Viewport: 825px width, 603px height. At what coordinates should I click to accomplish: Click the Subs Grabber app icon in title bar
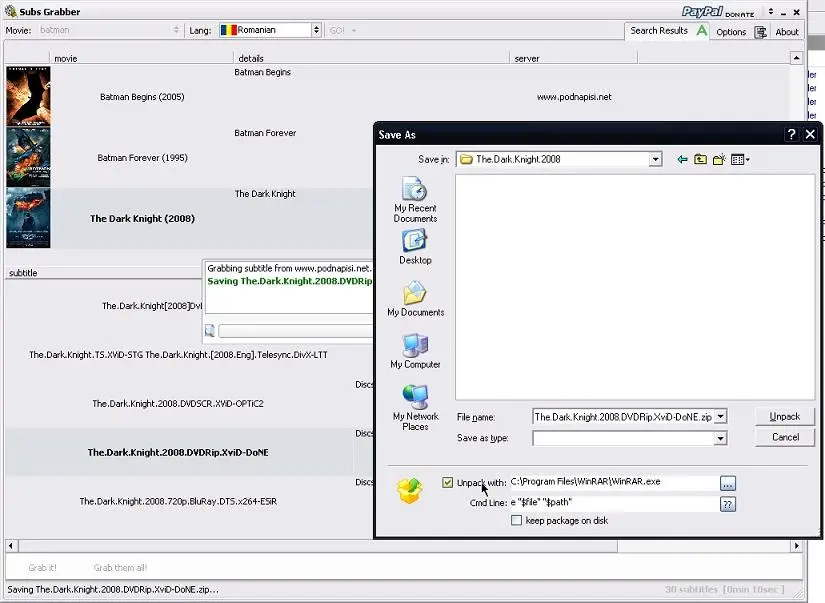point(11,11)
